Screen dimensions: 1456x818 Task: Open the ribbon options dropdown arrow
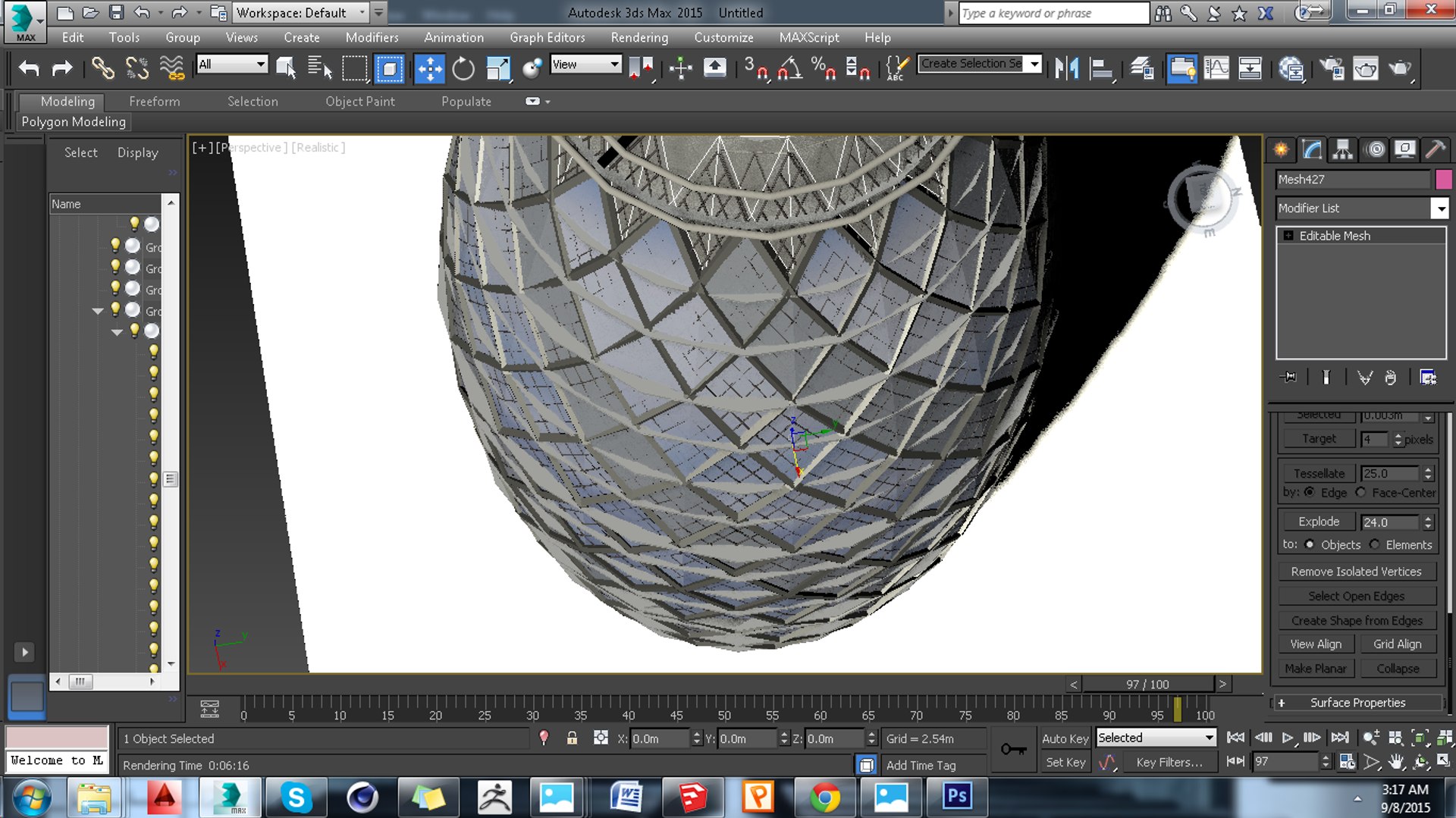click(x=537, y=102)
